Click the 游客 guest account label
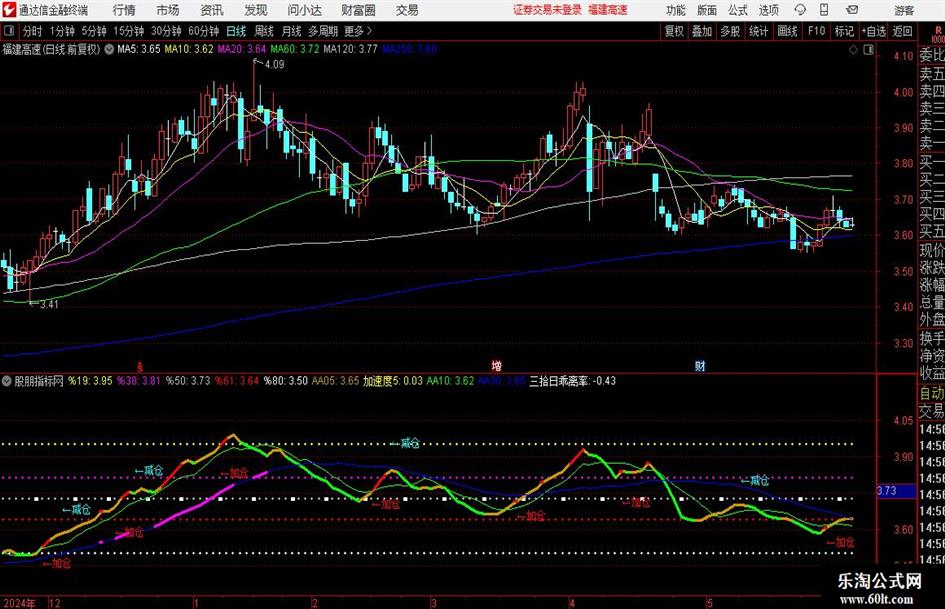 (904, 10)
